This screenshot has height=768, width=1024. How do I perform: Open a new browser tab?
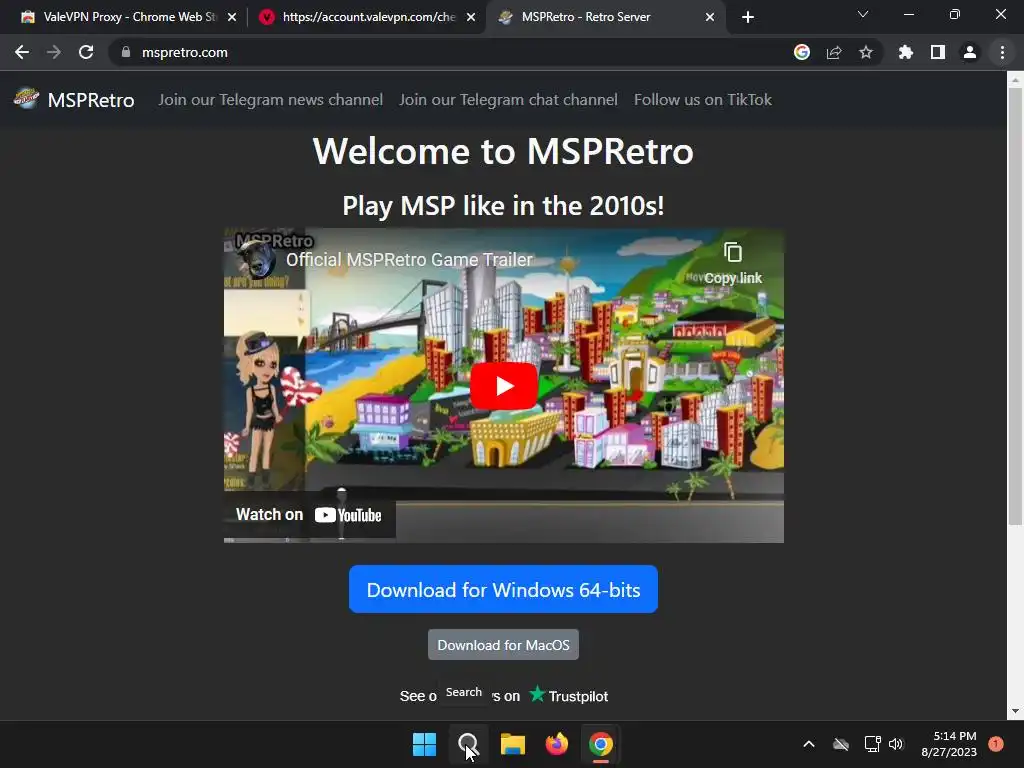coord(748,17)
